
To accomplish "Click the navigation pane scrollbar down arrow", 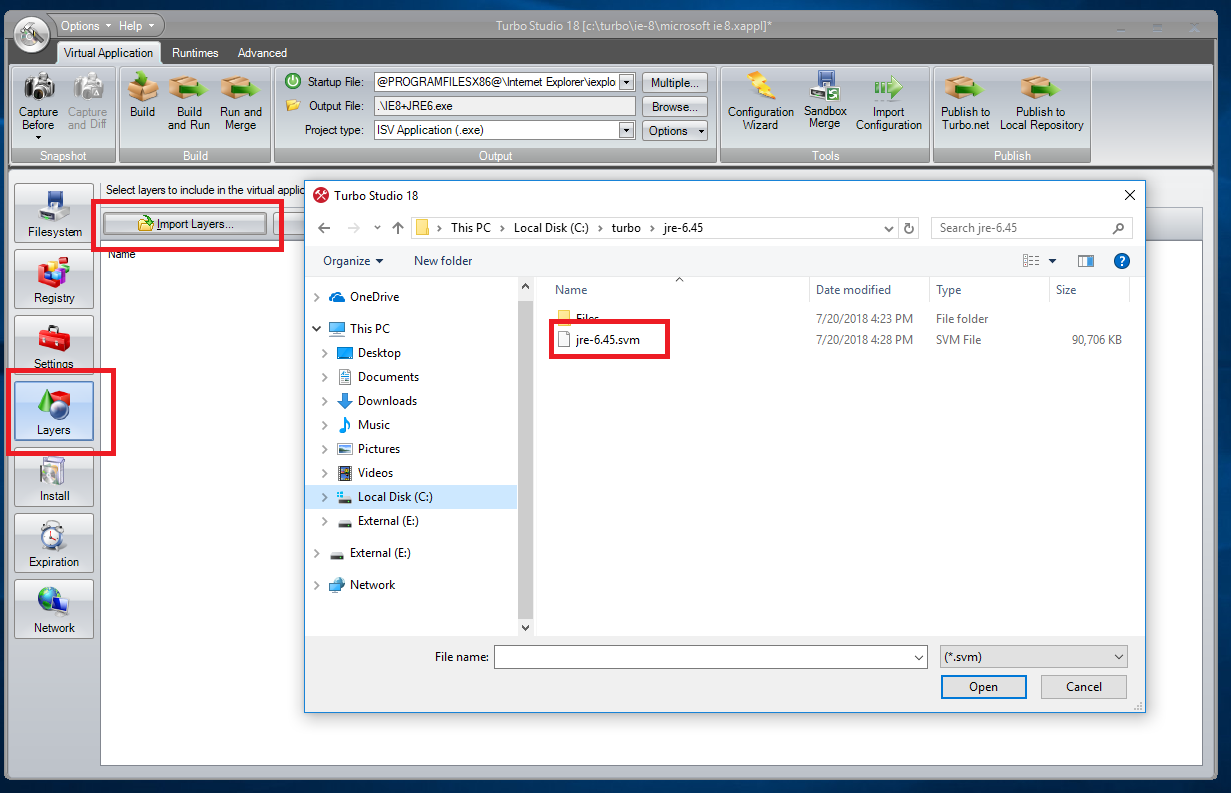I will tap(526, 628).
